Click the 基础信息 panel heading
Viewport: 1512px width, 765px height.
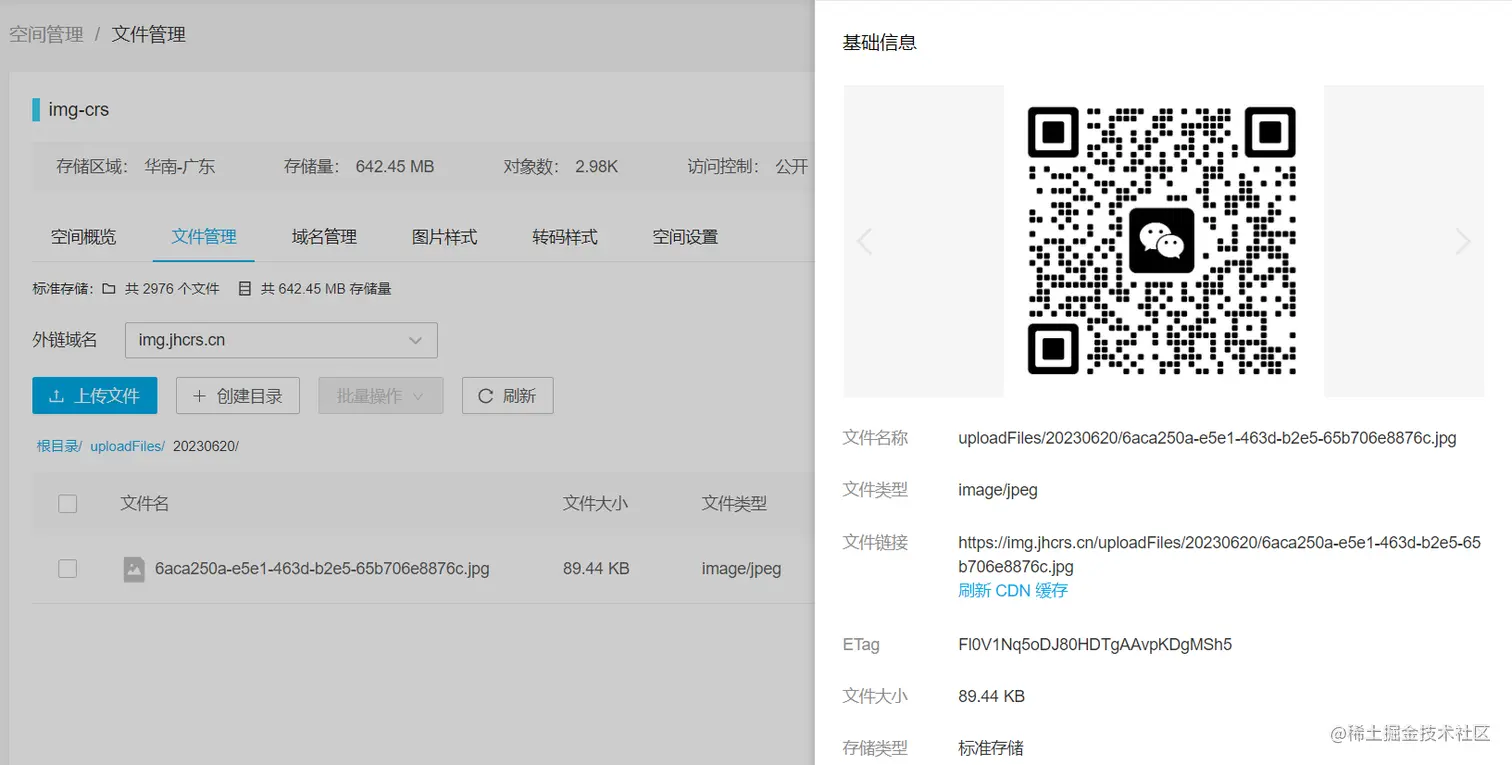(880, 43)
